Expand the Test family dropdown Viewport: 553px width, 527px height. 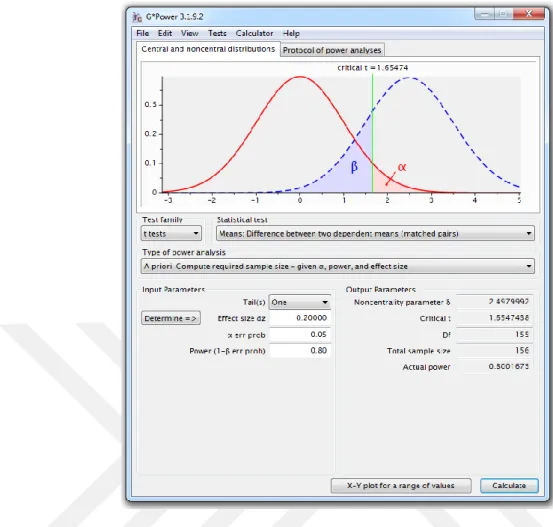click(171, 234)
